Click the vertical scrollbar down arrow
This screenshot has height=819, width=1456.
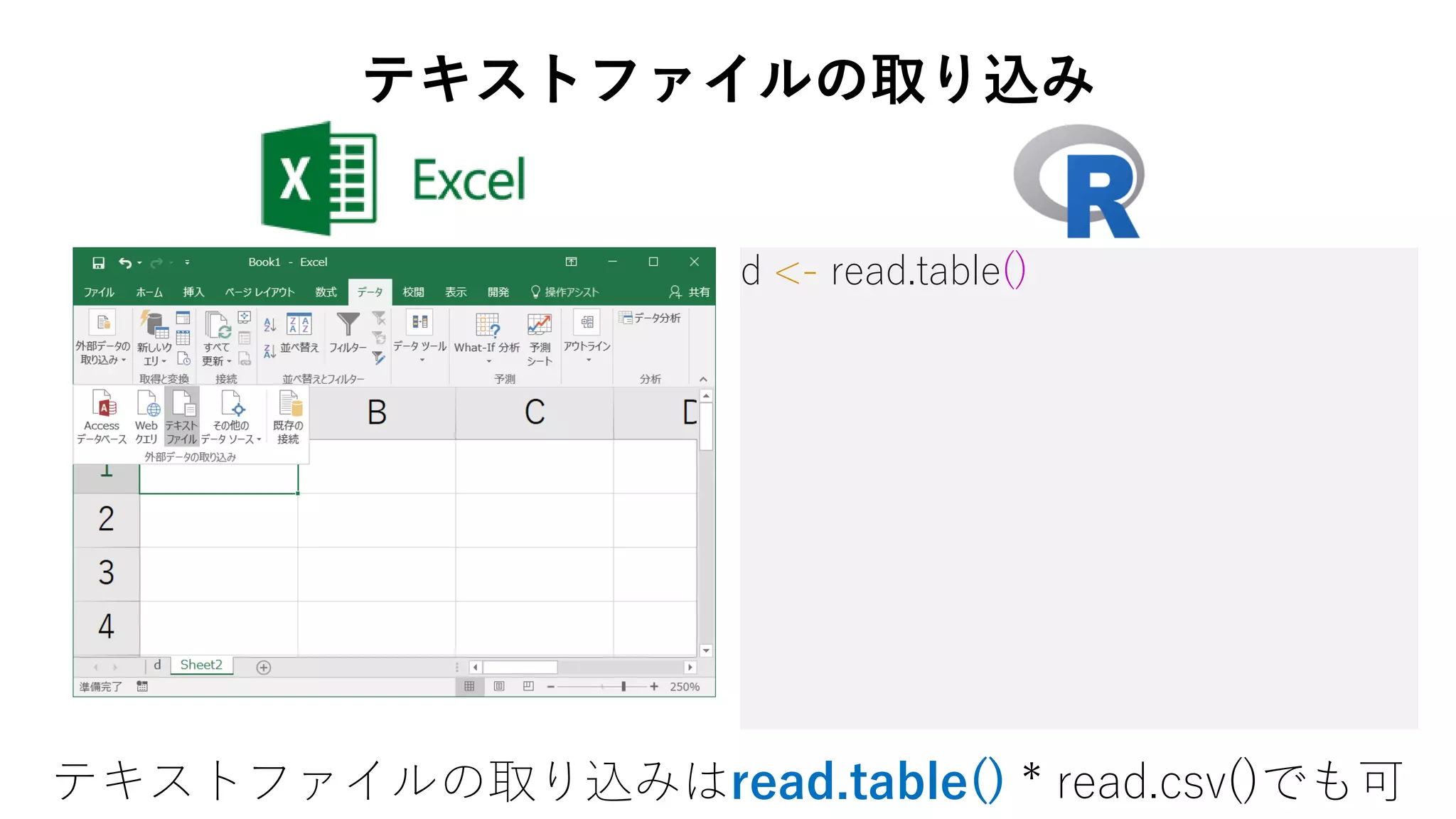(706, 650)
